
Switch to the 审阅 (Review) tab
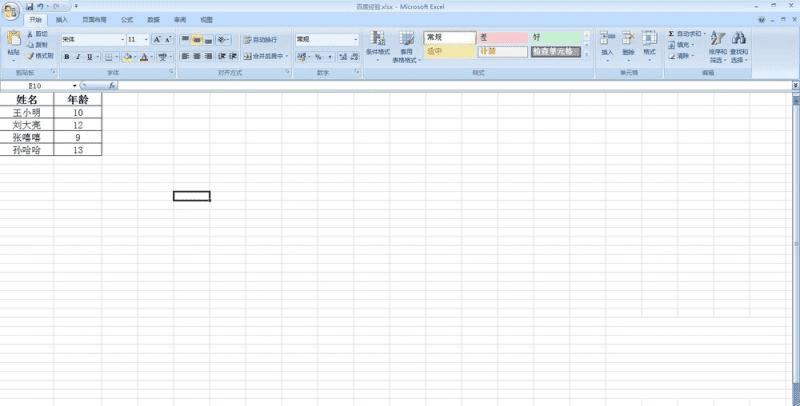(180, 20)
